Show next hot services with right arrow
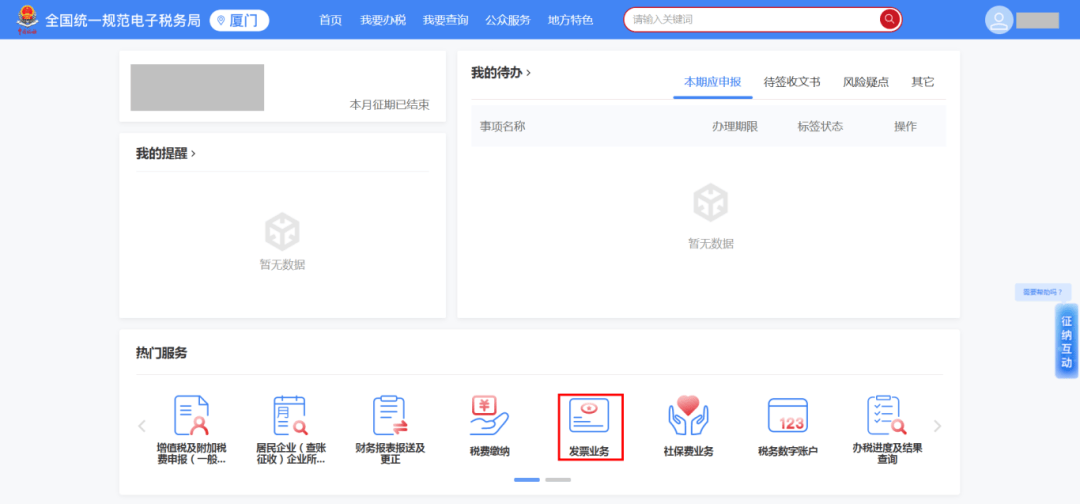Viewport: 1080px width, 504px height. click(937, 426)
